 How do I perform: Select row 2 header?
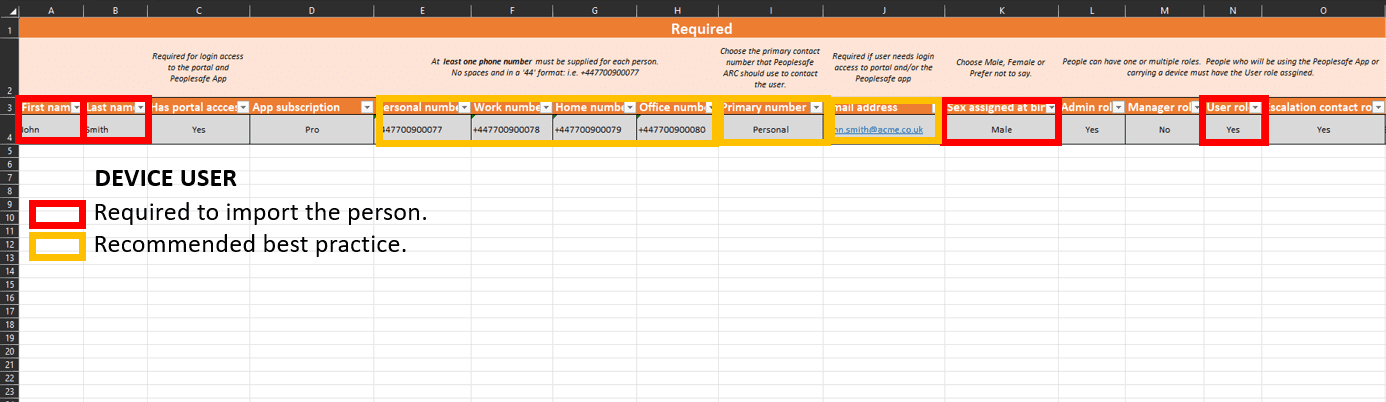9,68
